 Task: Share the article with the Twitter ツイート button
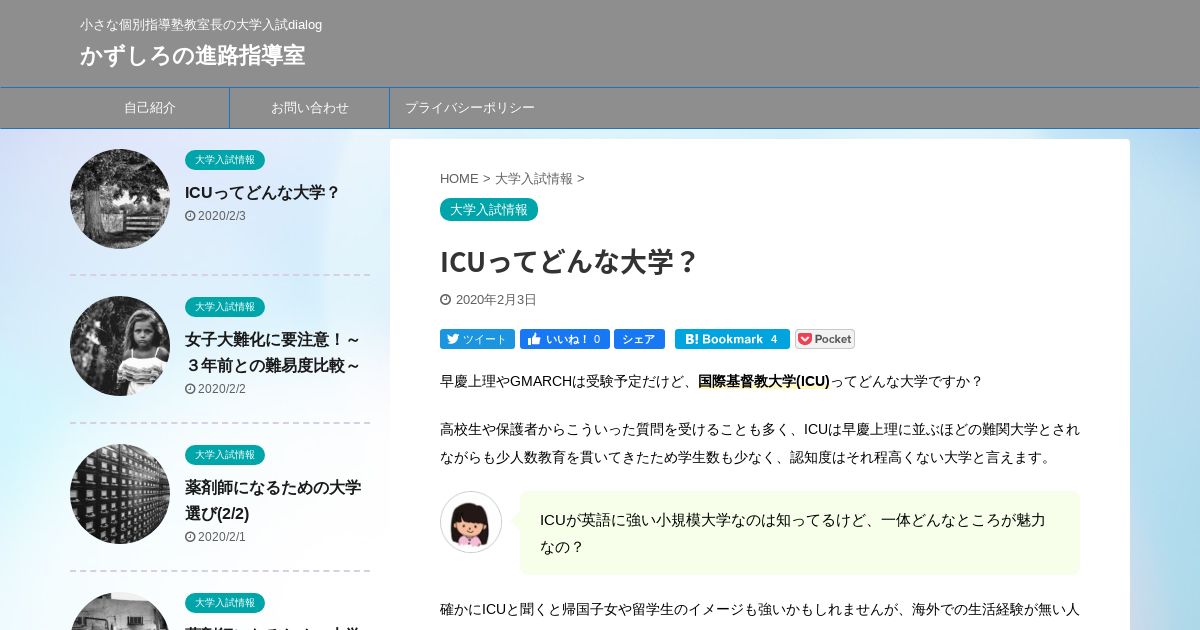click(x=477, y=339)
